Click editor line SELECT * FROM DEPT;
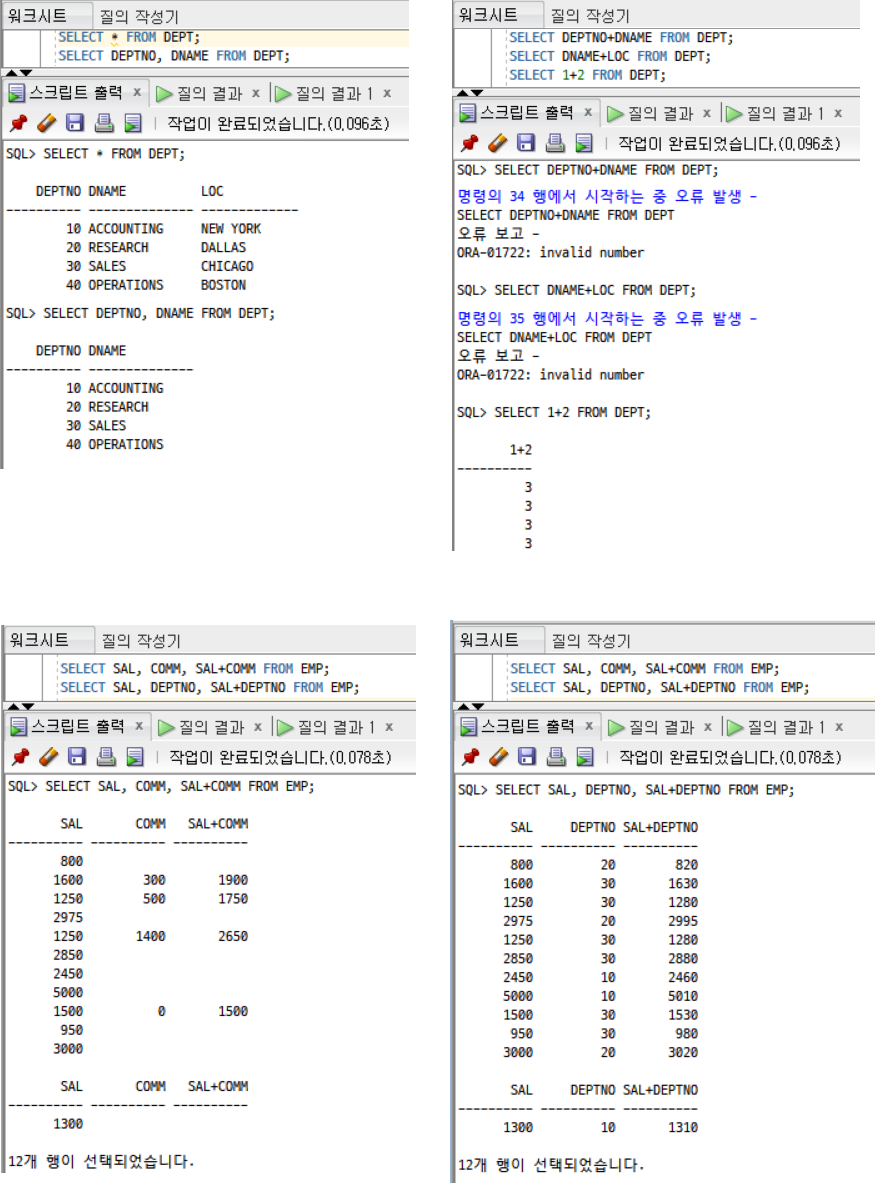The width and height of the screenshot is (876, 1184). pyautogui.click(x=129, y=37)
